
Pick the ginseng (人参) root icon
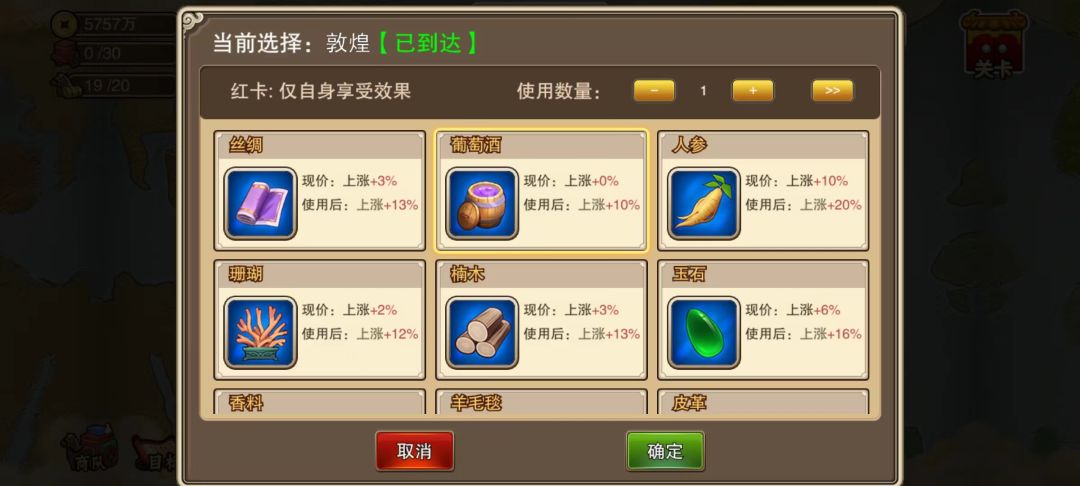click(x=704, y=204)
